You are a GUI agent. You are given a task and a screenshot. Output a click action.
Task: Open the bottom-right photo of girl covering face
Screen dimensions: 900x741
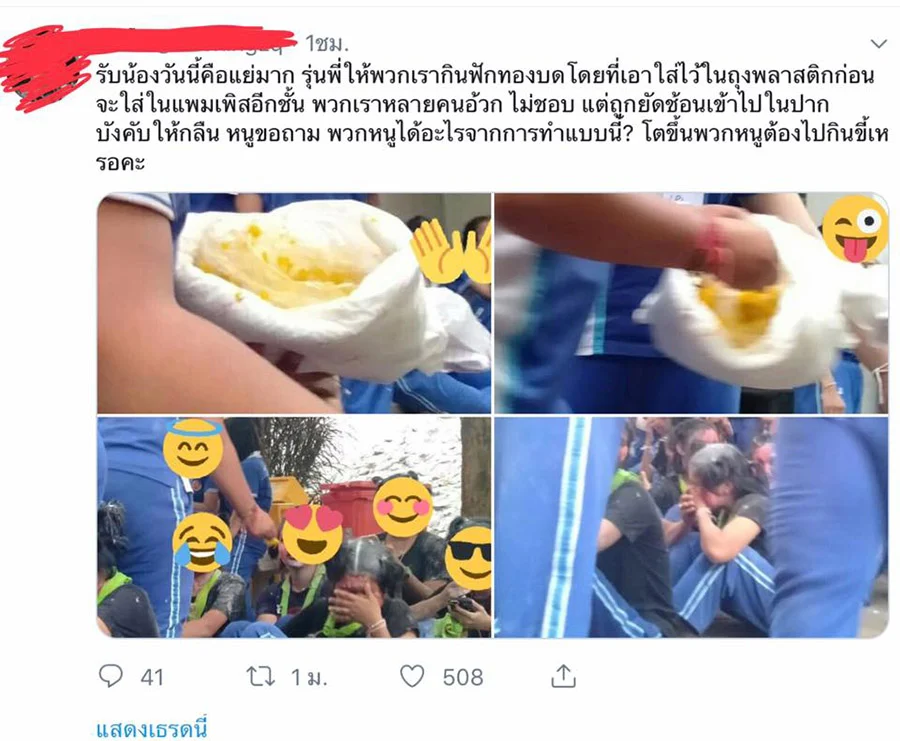692,527
